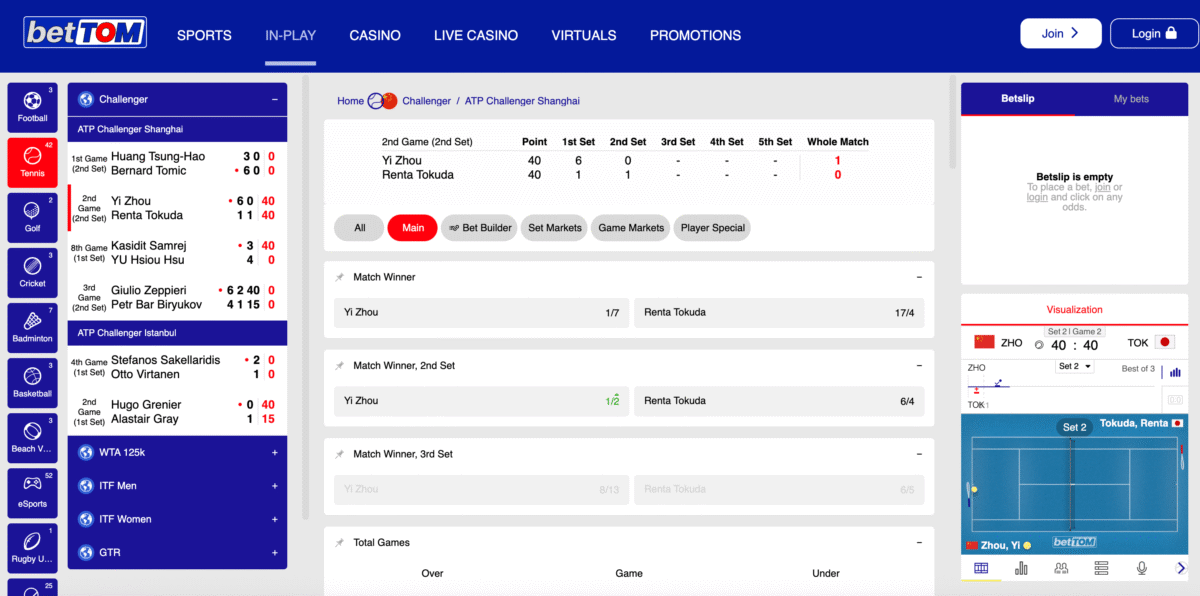The width and height of the screenshot is (1200, 596).
Task: Open the LIVE CASINO section
Action: 476,35
